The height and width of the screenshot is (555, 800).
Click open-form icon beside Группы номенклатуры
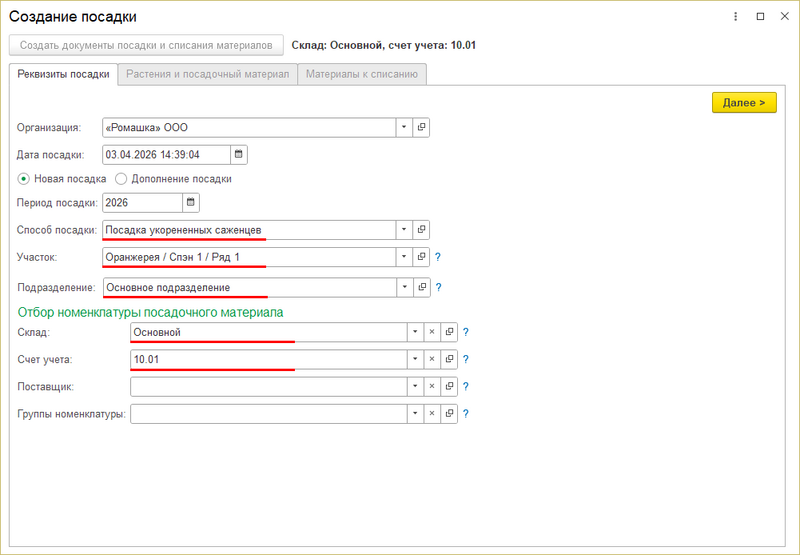449,413
